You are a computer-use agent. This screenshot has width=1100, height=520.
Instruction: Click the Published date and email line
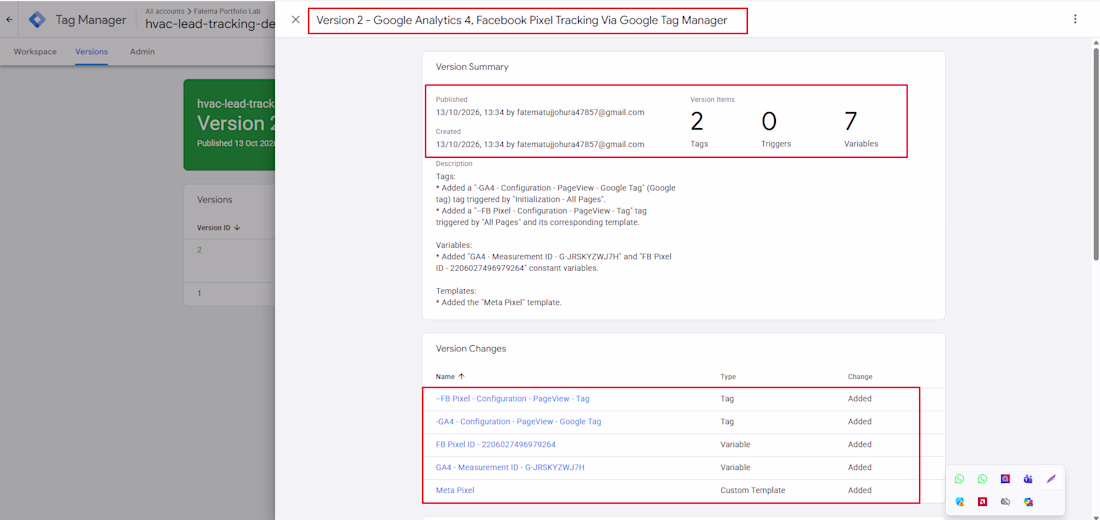[x=539, y=112]
